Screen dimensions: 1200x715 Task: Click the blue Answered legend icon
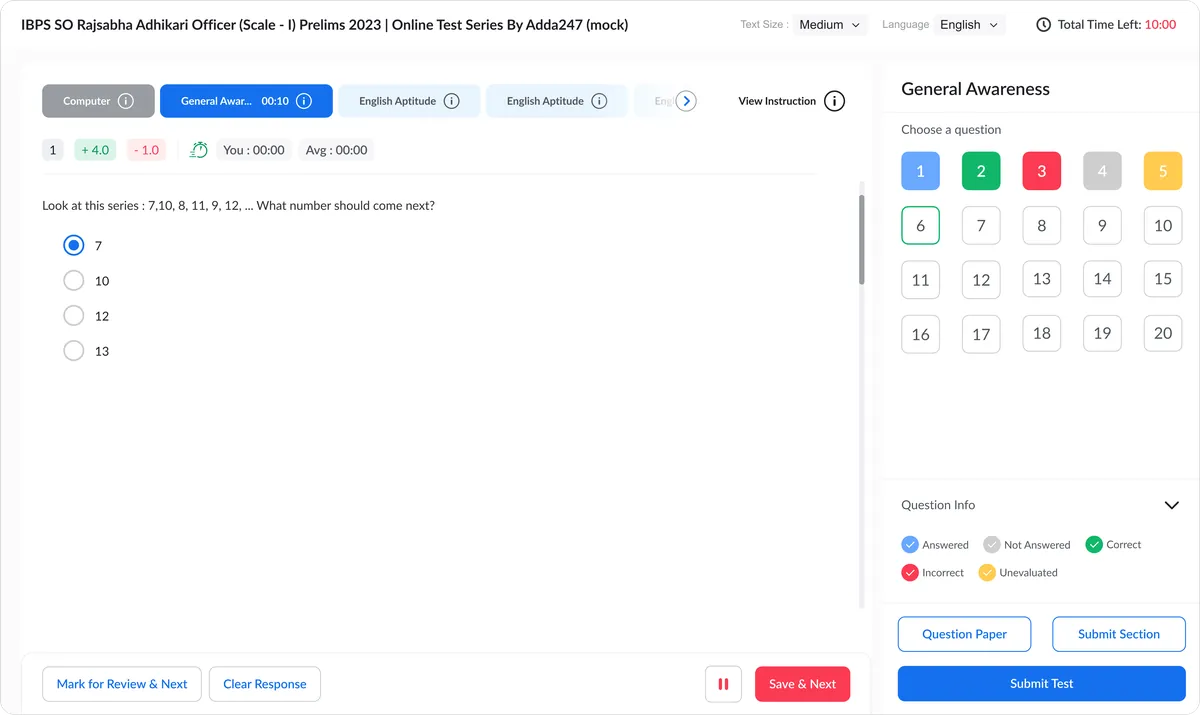point(910,545)
